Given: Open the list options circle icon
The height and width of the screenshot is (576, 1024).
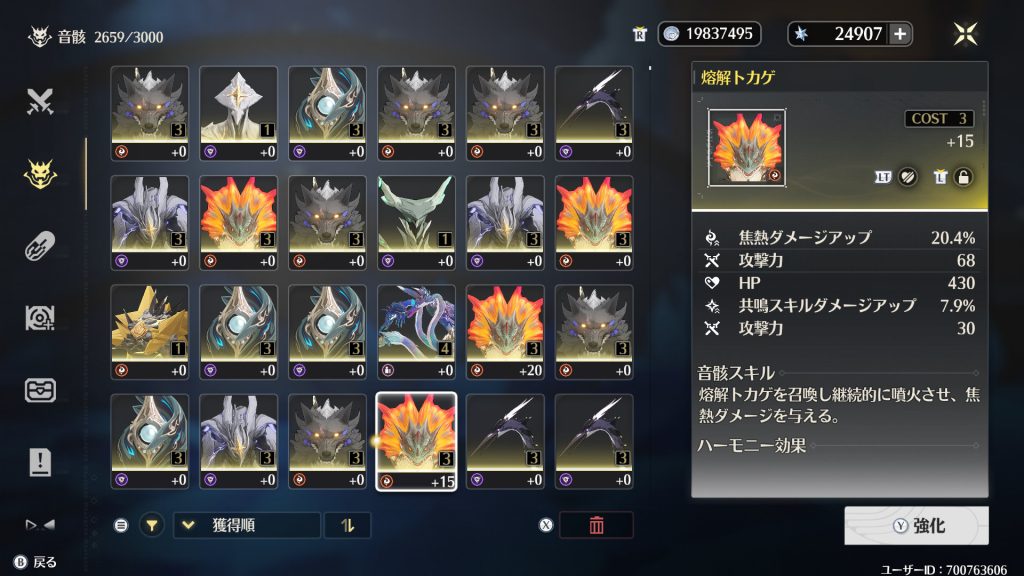Looking at the screenshot, I should 121,525.
